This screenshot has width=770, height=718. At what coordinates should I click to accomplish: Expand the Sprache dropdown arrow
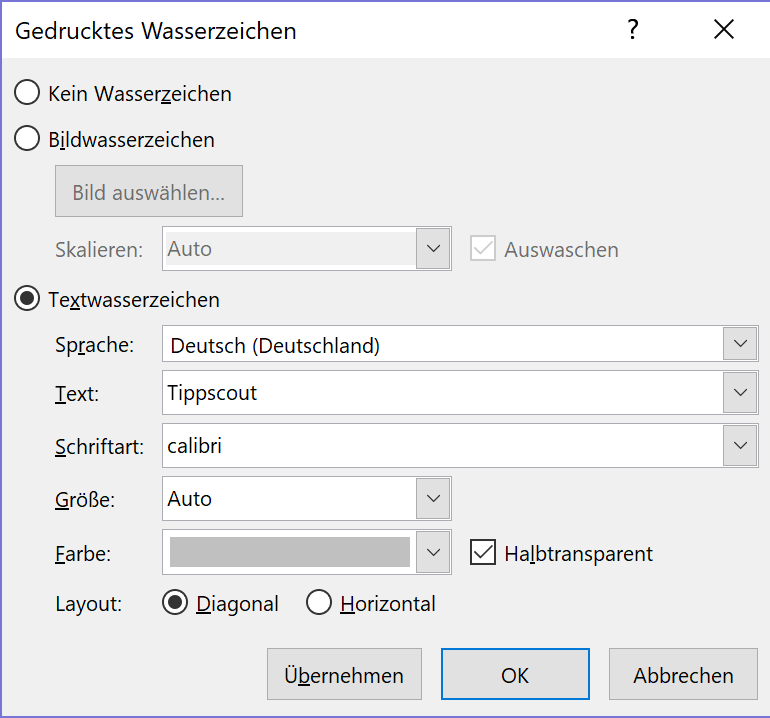coord(740,344)
